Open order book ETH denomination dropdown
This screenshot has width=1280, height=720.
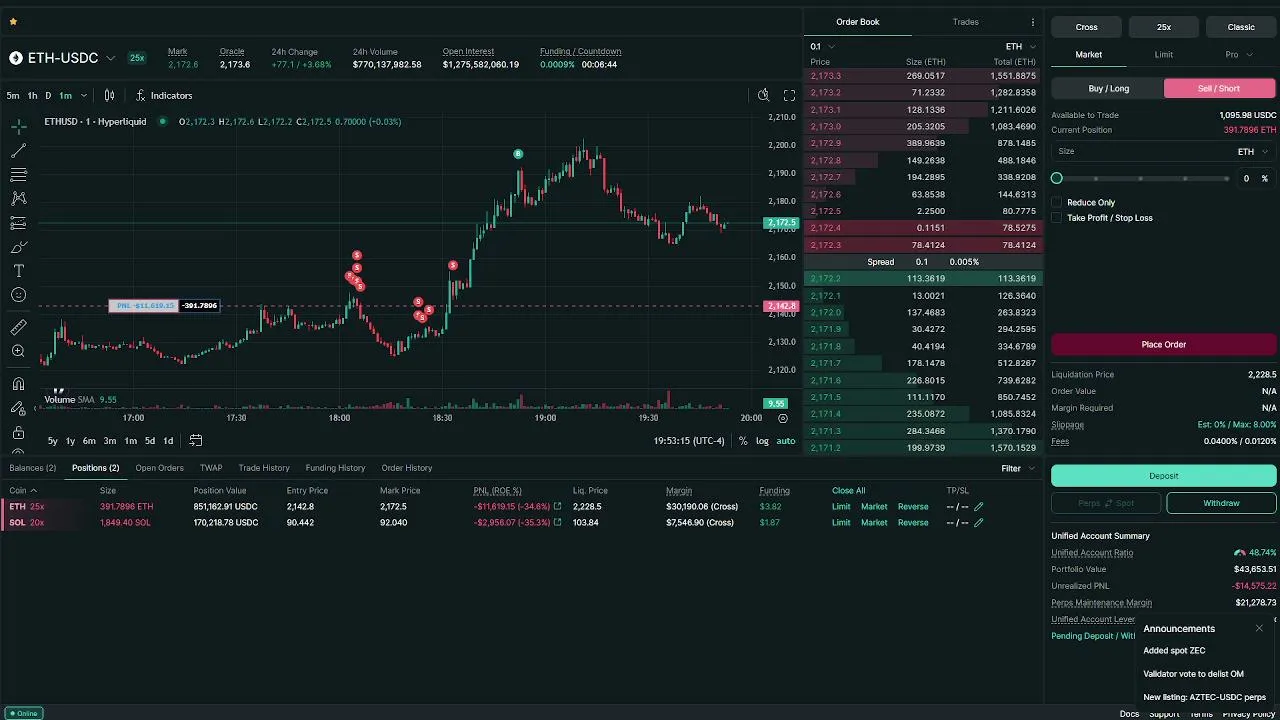click(1021, 46)
